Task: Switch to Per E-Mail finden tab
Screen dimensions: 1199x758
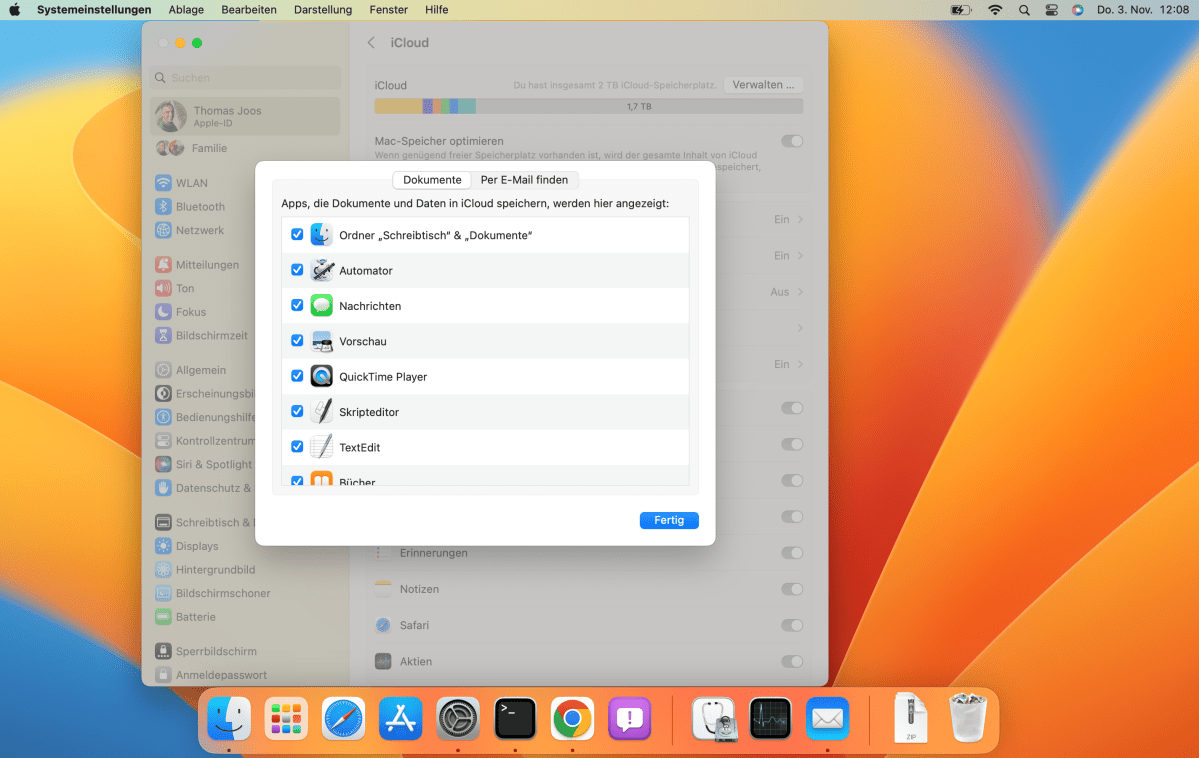Action: [524, 180]
